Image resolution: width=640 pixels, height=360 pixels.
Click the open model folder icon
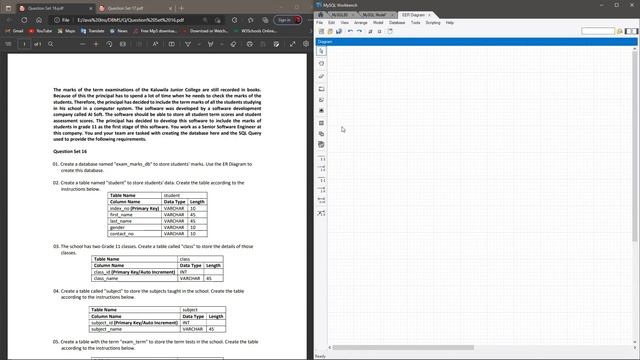click(330, 31)
